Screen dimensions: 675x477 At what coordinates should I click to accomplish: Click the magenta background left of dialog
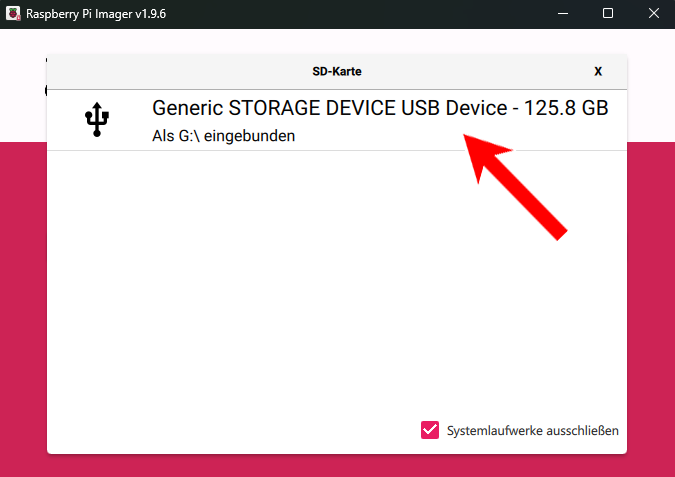(23, 300)
